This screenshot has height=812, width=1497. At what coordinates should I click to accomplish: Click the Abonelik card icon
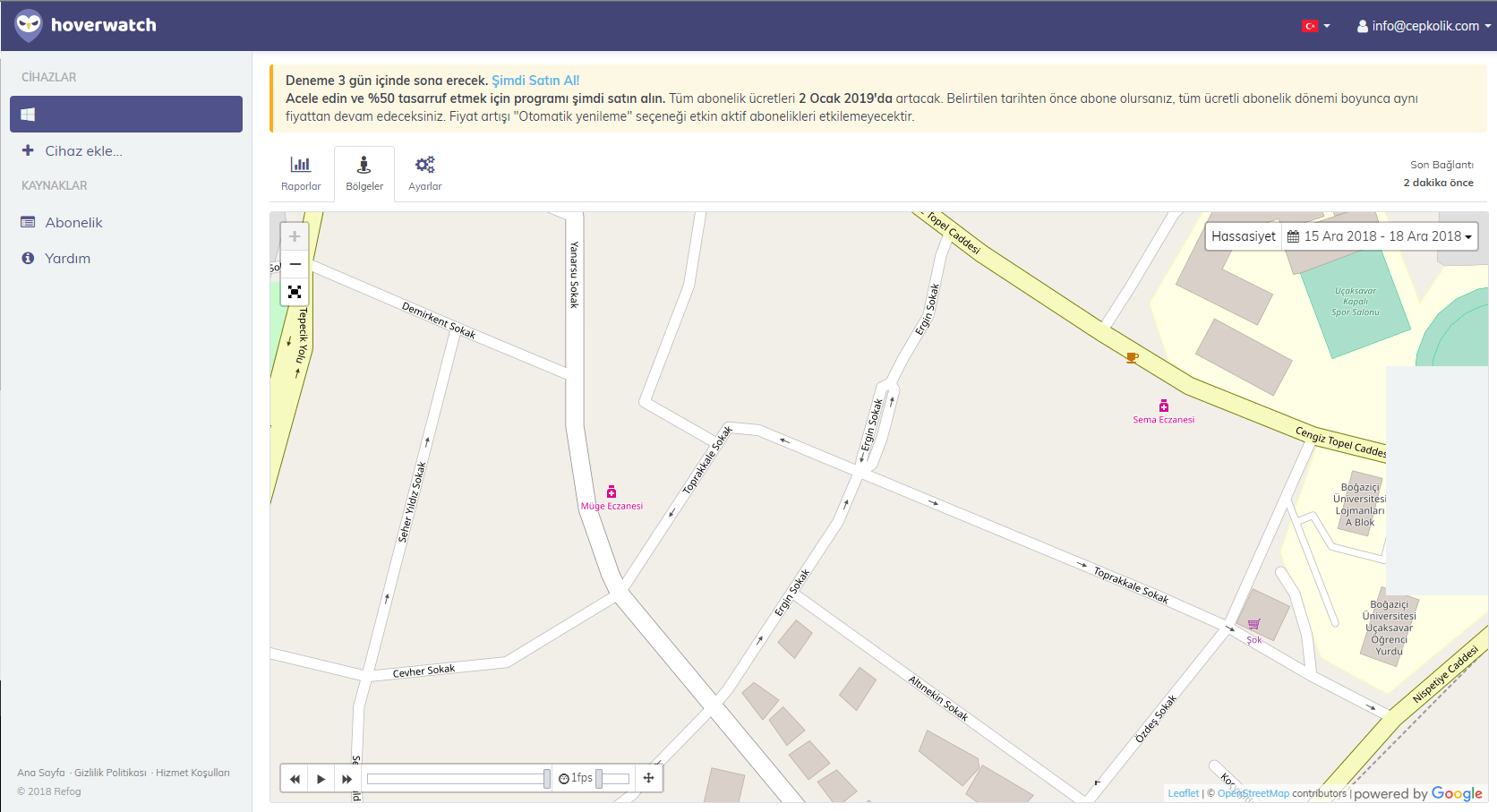coord(28,222)
